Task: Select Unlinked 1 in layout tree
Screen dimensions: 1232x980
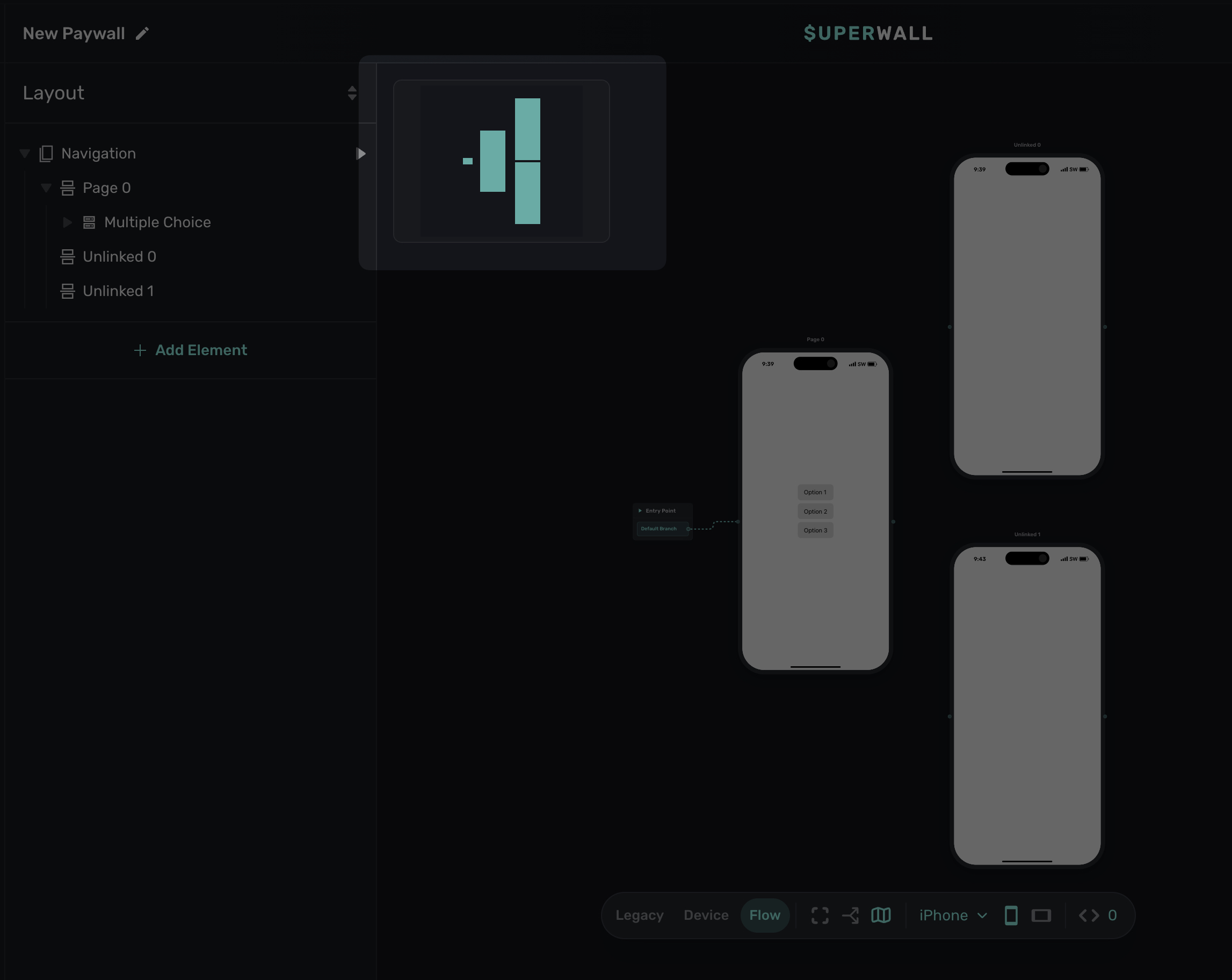Action: tap(118, 291)
